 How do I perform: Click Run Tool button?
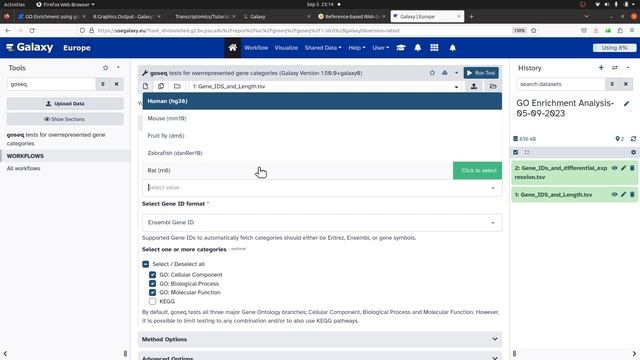[481, 73]
